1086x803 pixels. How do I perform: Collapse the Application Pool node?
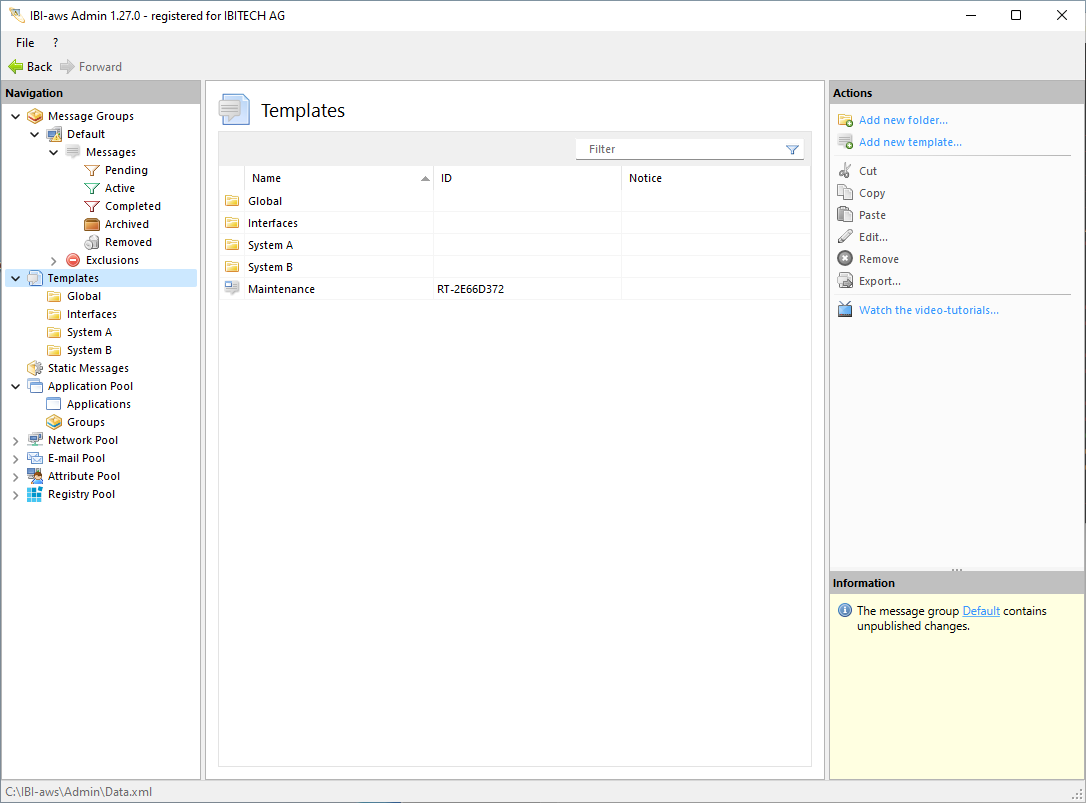[15, 386]
